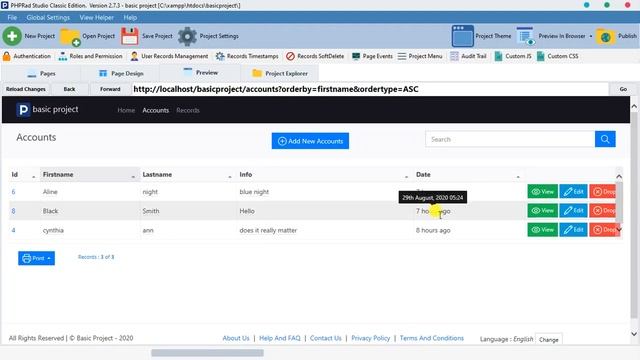Viewport: 640px width, 360px height.
Task: Open Records SoftDelete settings
Action: tap(315, 56)
